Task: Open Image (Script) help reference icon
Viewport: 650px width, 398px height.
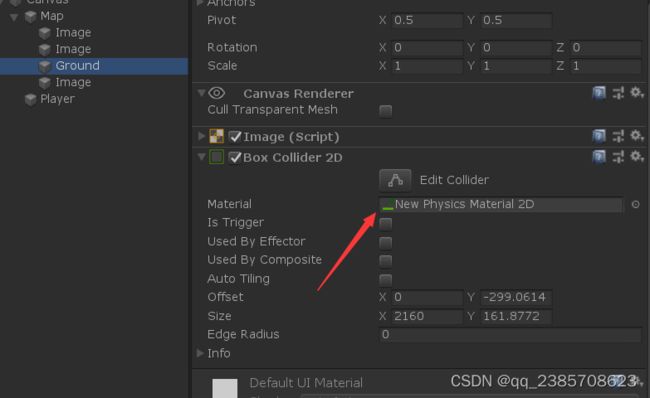Action: 599,136
